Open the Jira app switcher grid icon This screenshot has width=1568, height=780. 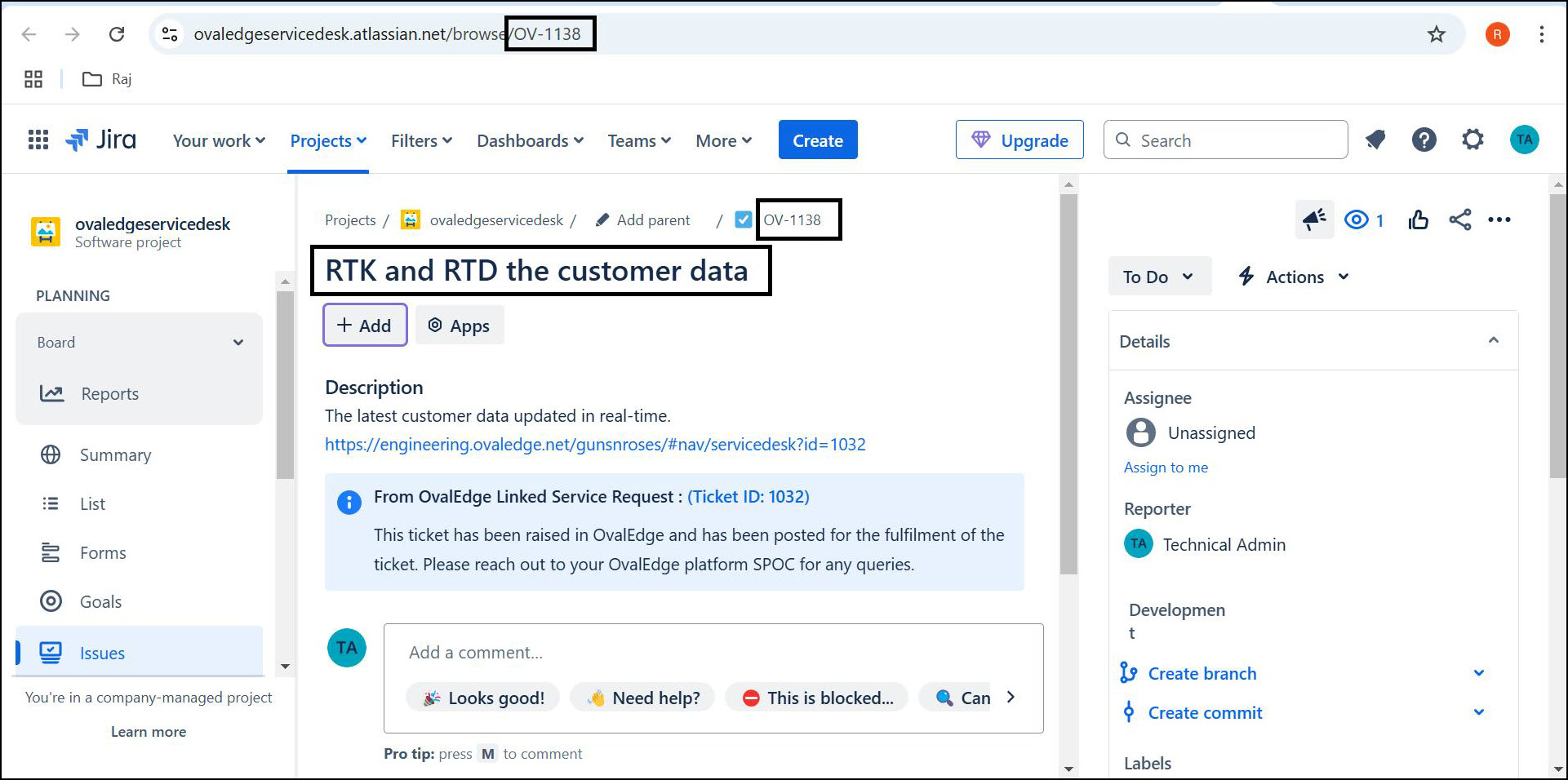(38, 140)
